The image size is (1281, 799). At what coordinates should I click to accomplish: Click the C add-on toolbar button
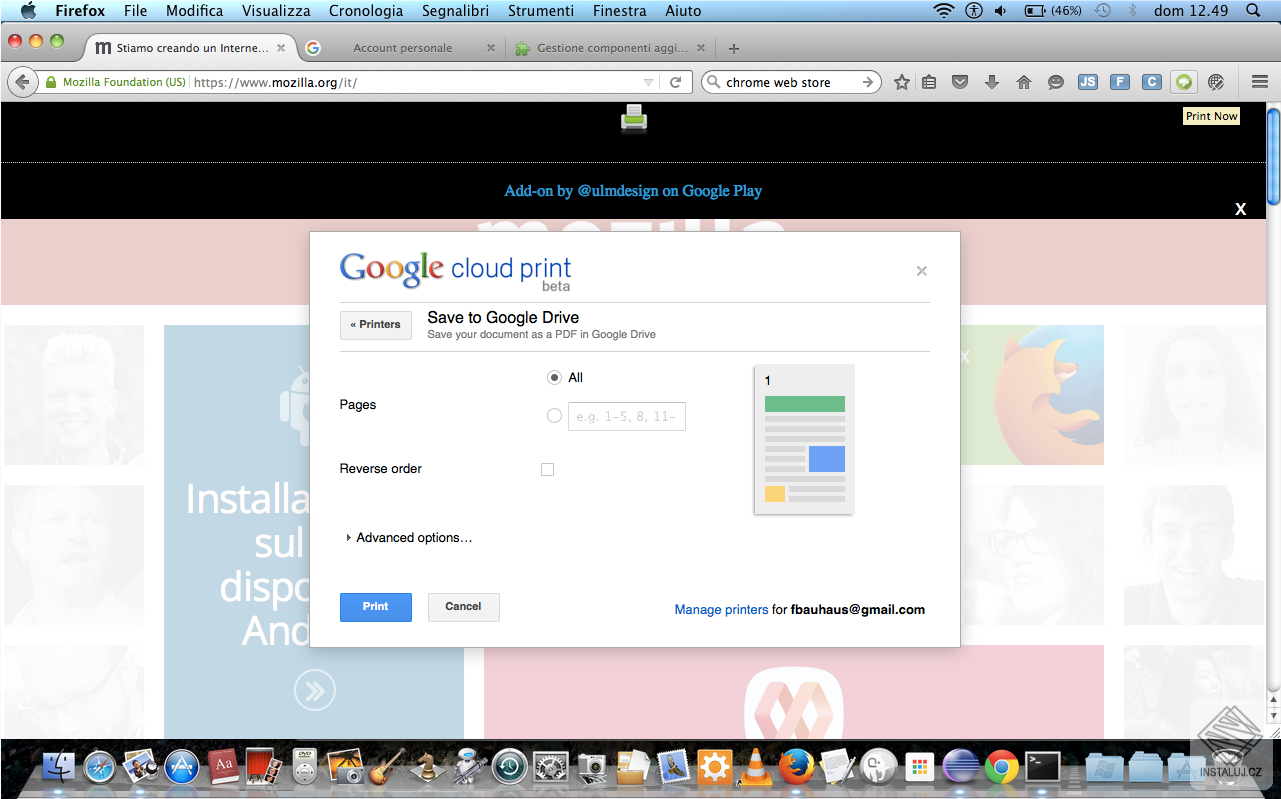pyautogui.click(x=1152, y=82)
